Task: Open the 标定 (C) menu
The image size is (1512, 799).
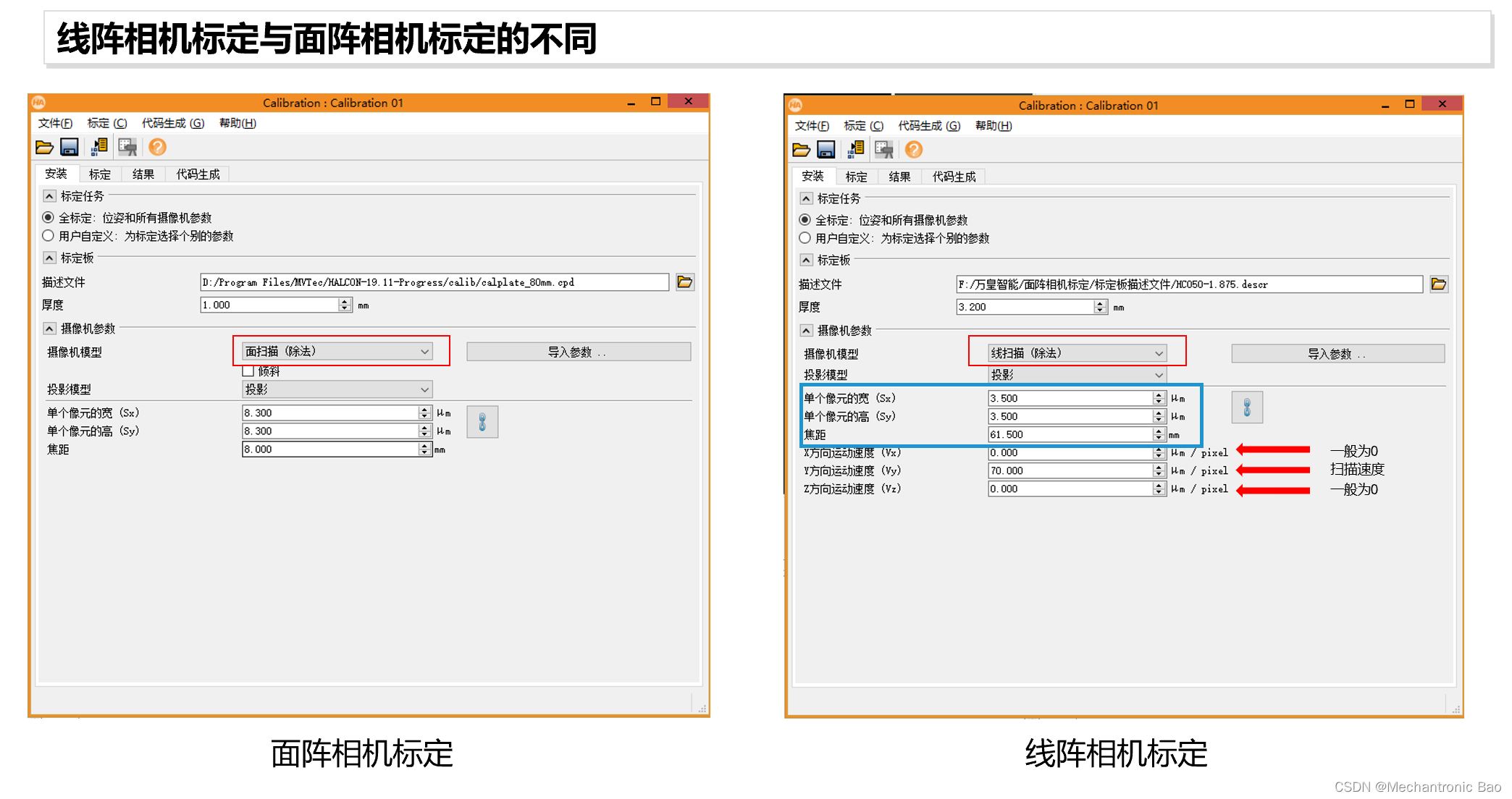Action: [106, 123]
